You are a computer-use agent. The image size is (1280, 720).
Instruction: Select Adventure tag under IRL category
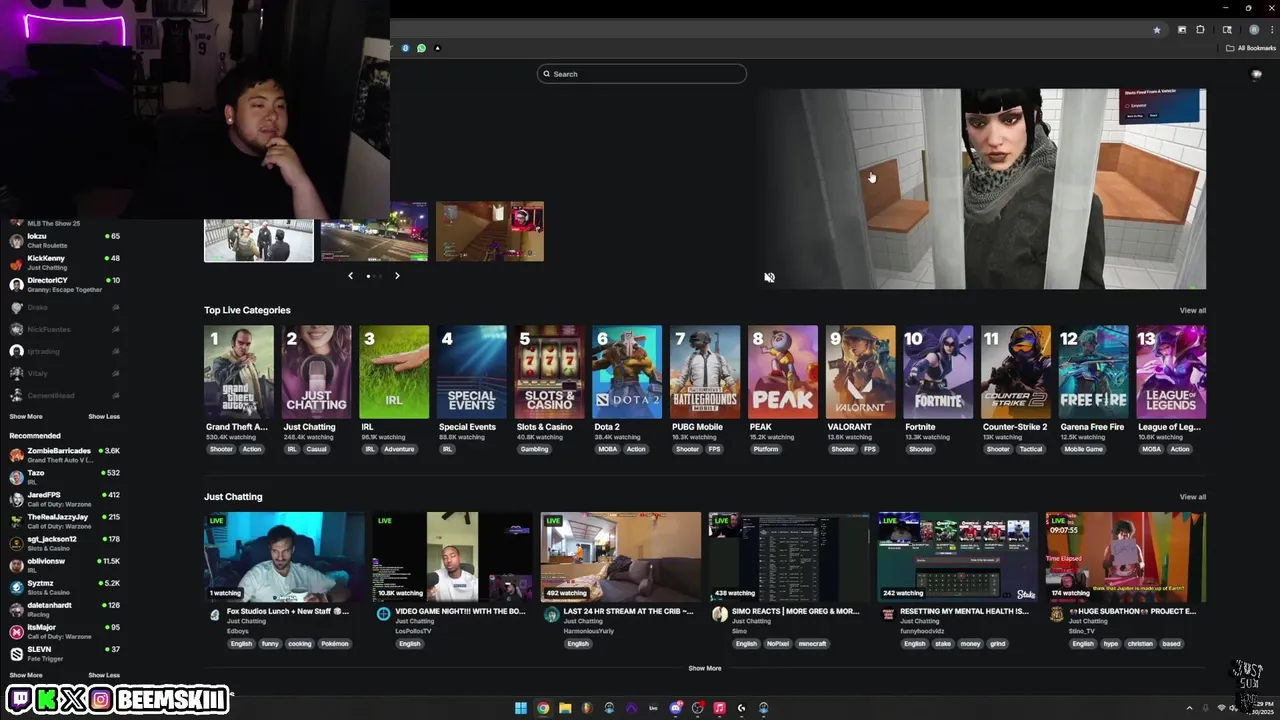[x=398, y=449]
